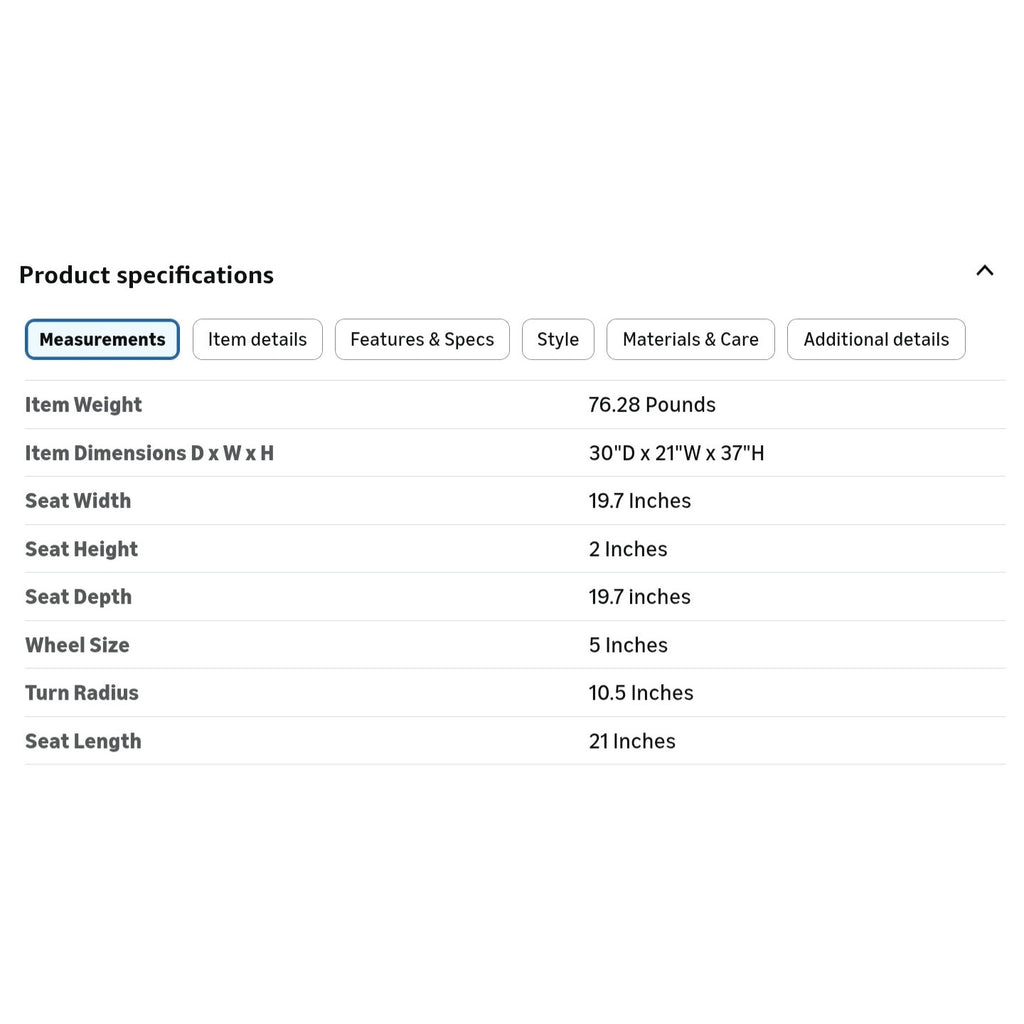
Task: Click the Seat Height row label
Action: click(x=82, y=549)
